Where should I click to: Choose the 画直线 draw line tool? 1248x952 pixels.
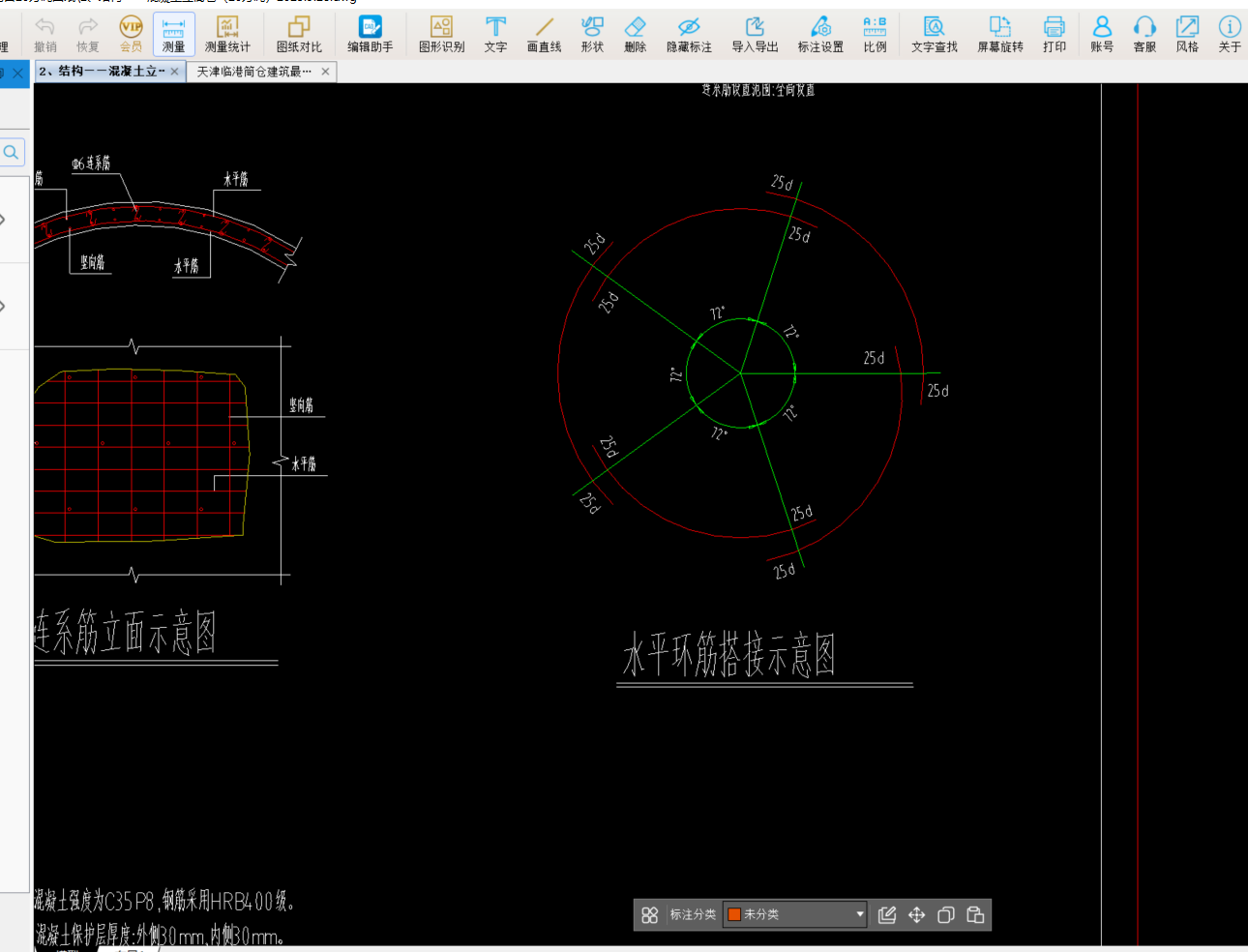[x=544, y=34]
